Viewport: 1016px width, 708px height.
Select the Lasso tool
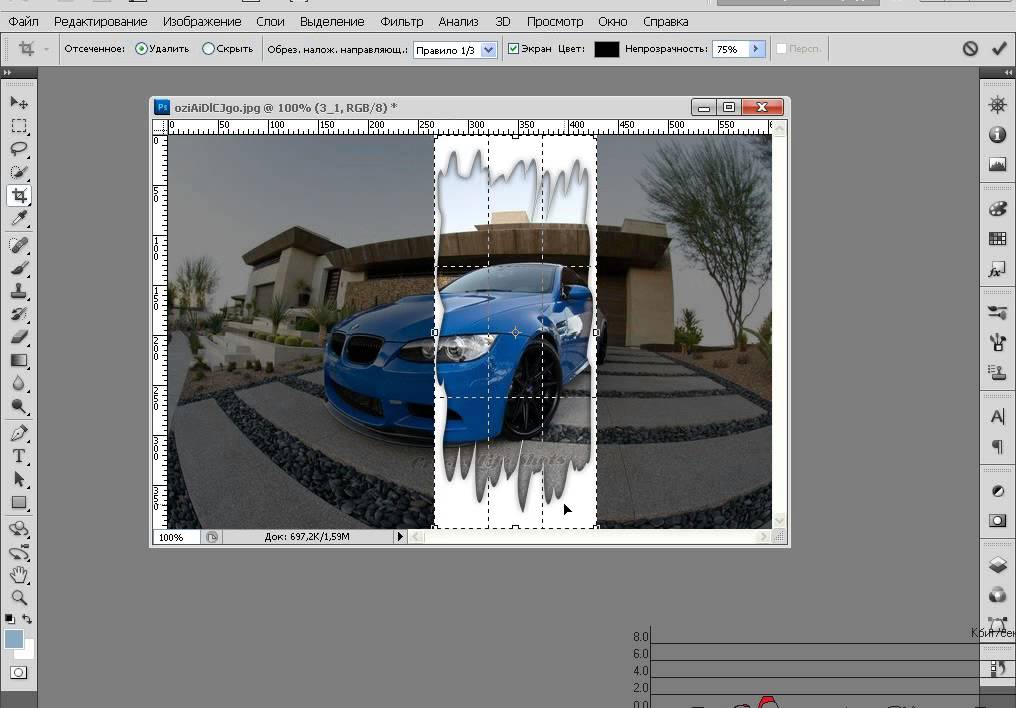coord(19,148)
